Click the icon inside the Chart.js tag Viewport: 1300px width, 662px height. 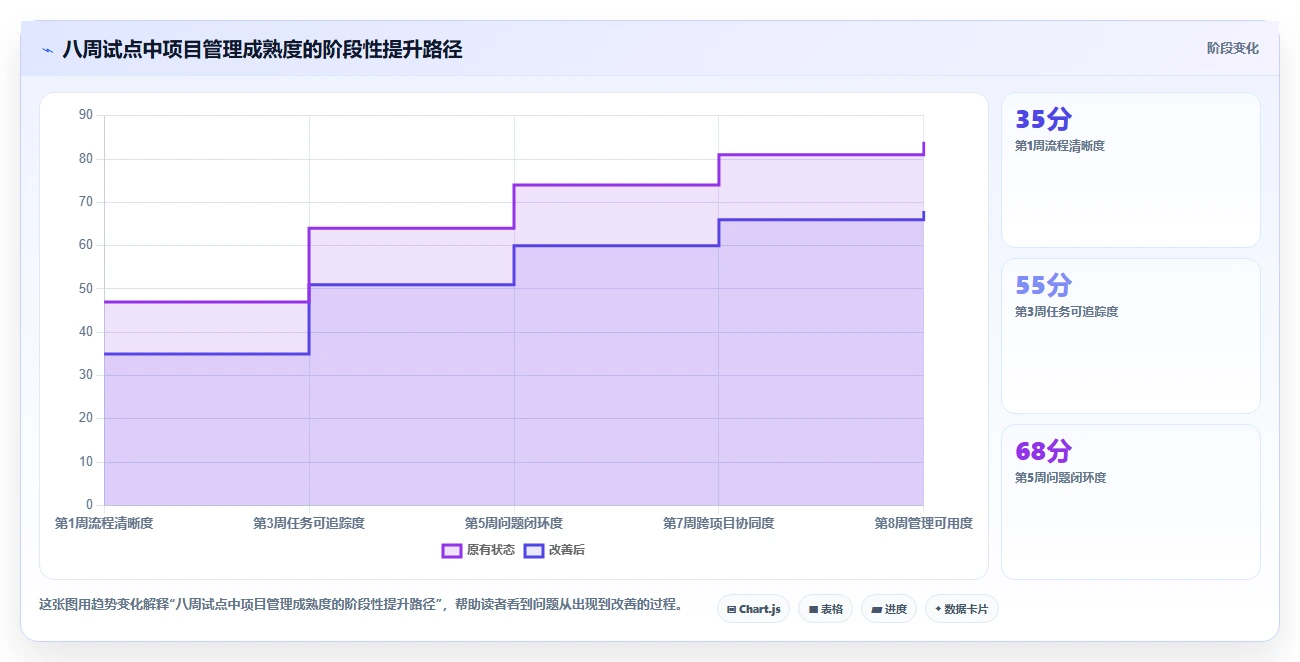pos(731,609)
